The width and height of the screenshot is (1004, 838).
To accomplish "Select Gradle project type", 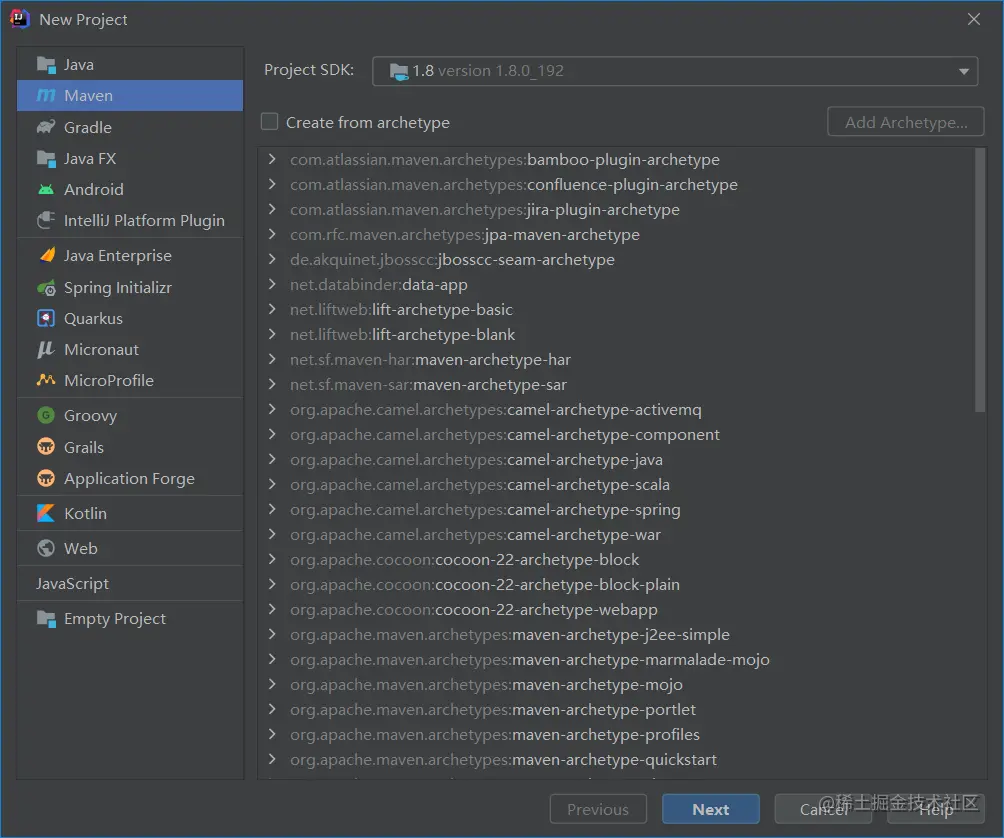I will [x=130, y=127].
